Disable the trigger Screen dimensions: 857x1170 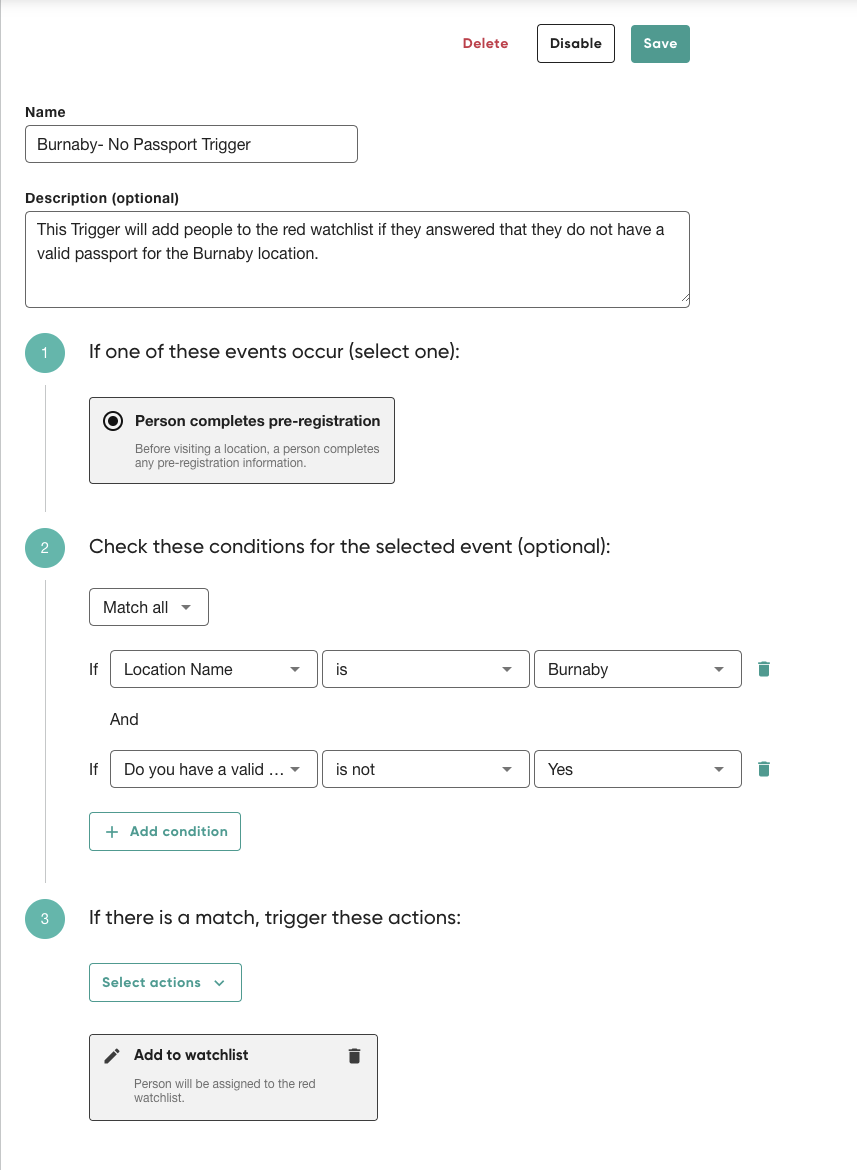(x=575, y=43)
